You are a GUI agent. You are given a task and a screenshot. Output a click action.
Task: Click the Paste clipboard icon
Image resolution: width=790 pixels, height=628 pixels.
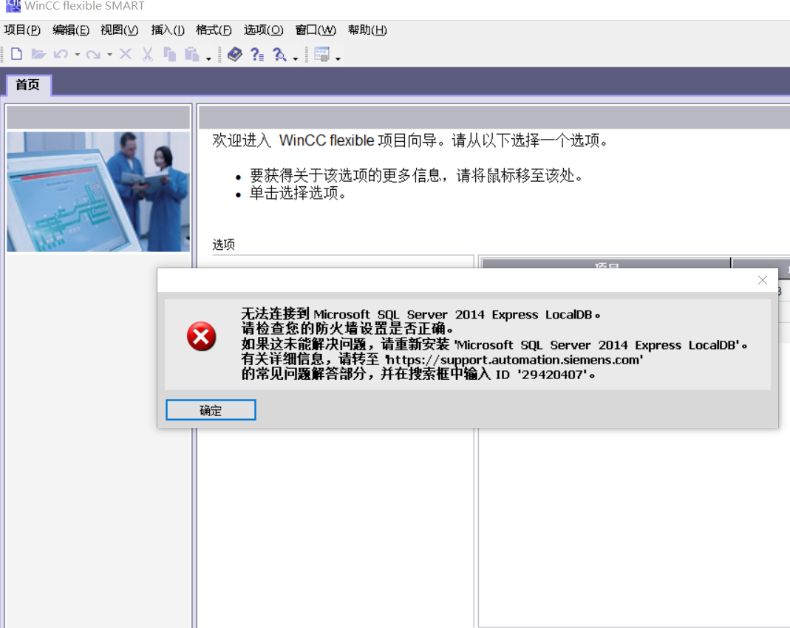pos(191,54)
